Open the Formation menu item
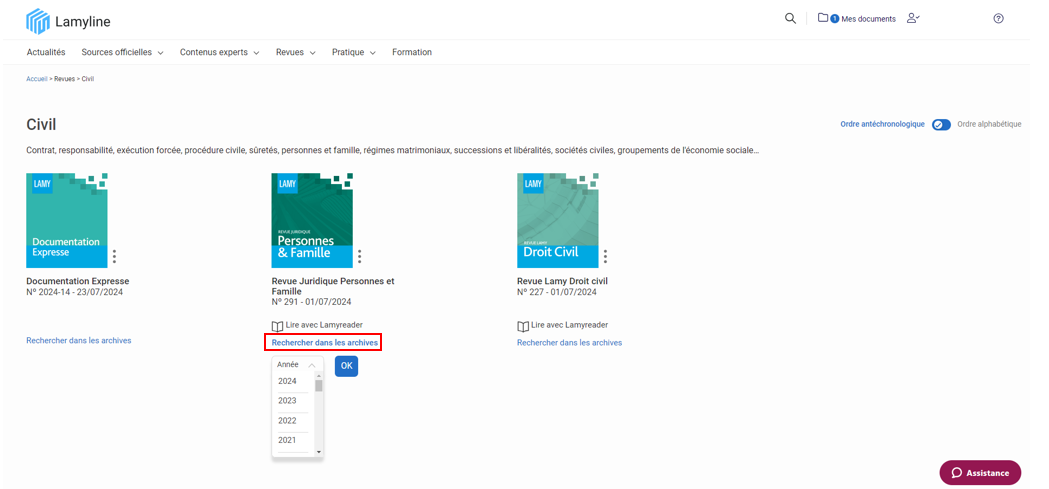The image size is (1049, 489). point(412,52)
